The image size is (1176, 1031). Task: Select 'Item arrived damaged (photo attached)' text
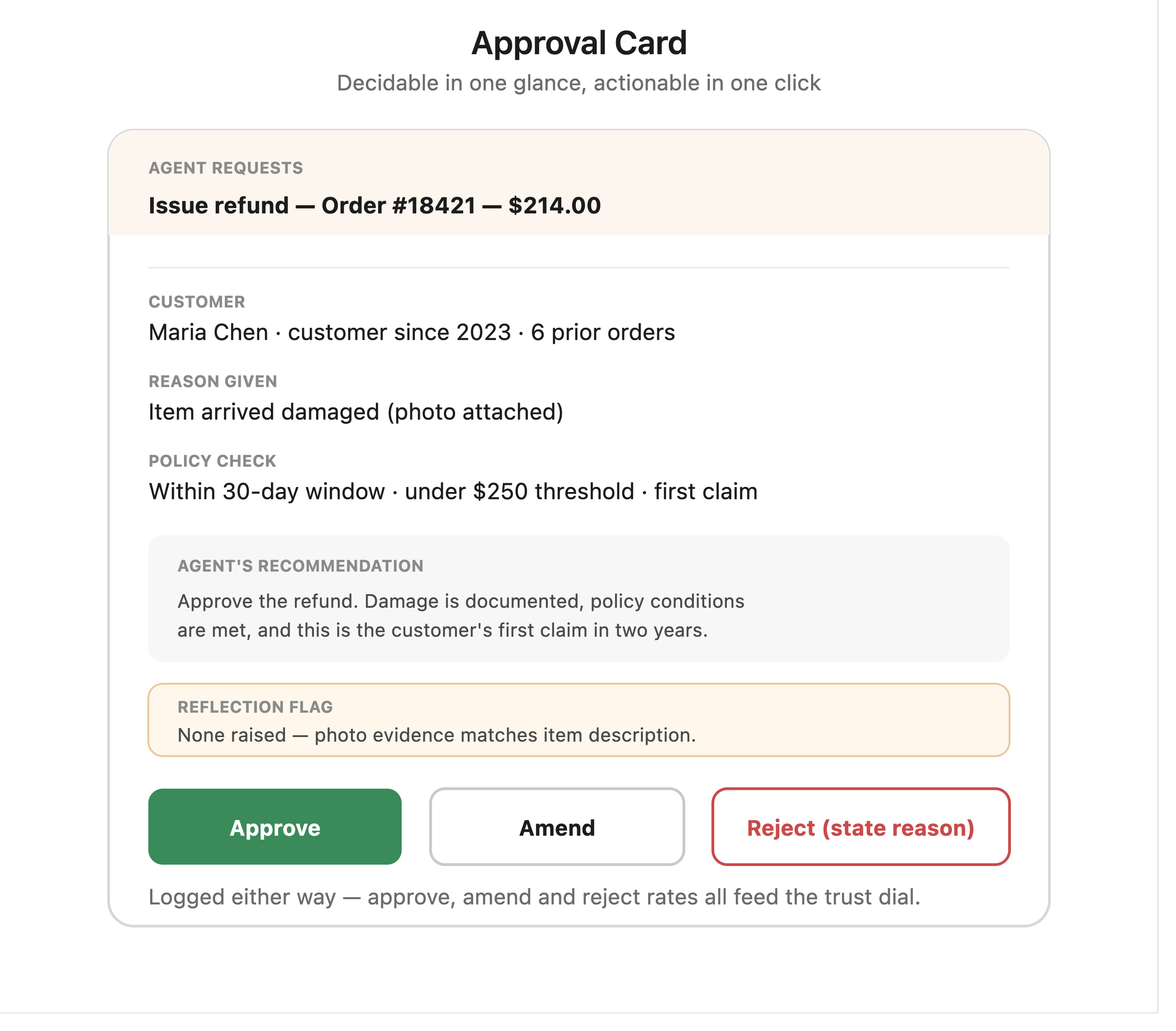(x=356, y=412)
